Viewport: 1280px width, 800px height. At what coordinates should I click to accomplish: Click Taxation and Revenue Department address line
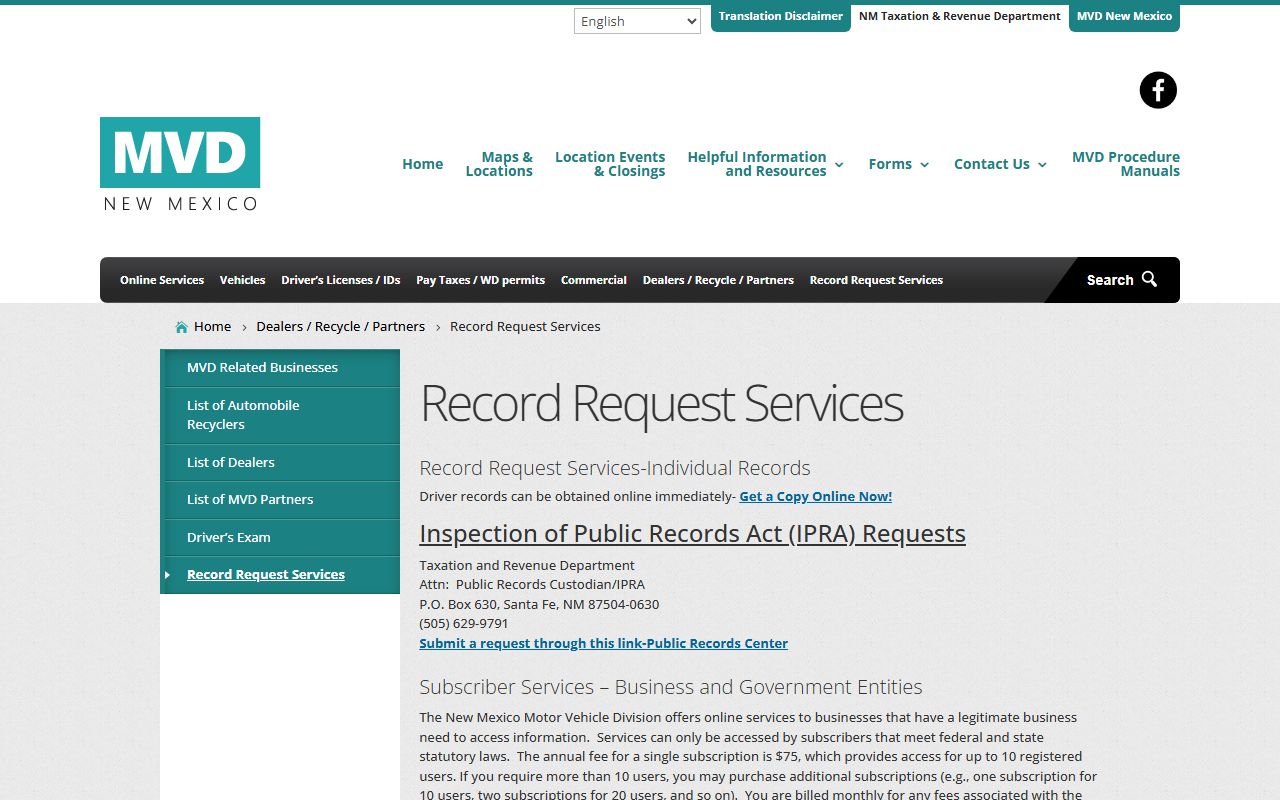tap(527, 566)
